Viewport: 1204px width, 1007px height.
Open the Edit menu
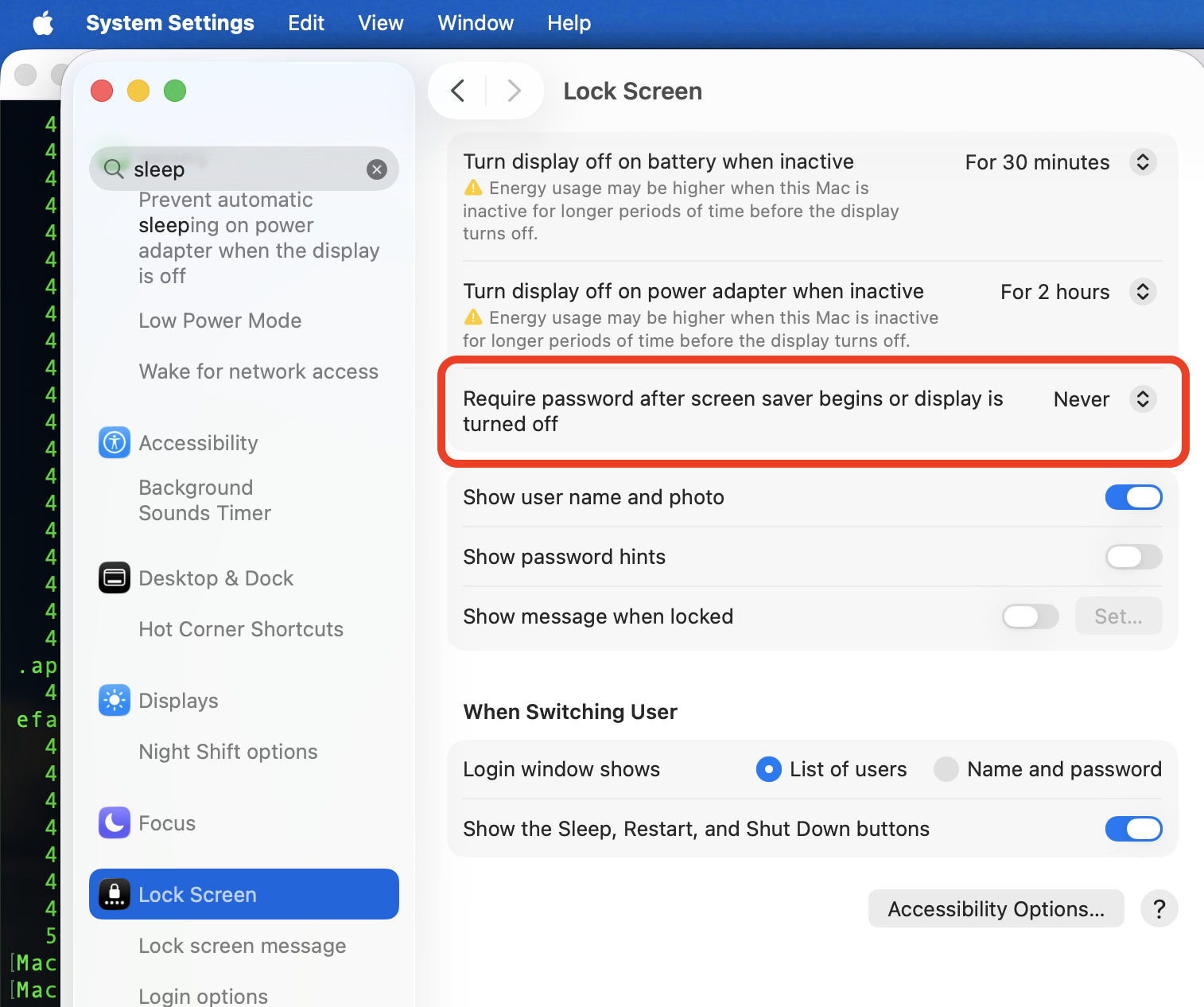pos(306,23)
